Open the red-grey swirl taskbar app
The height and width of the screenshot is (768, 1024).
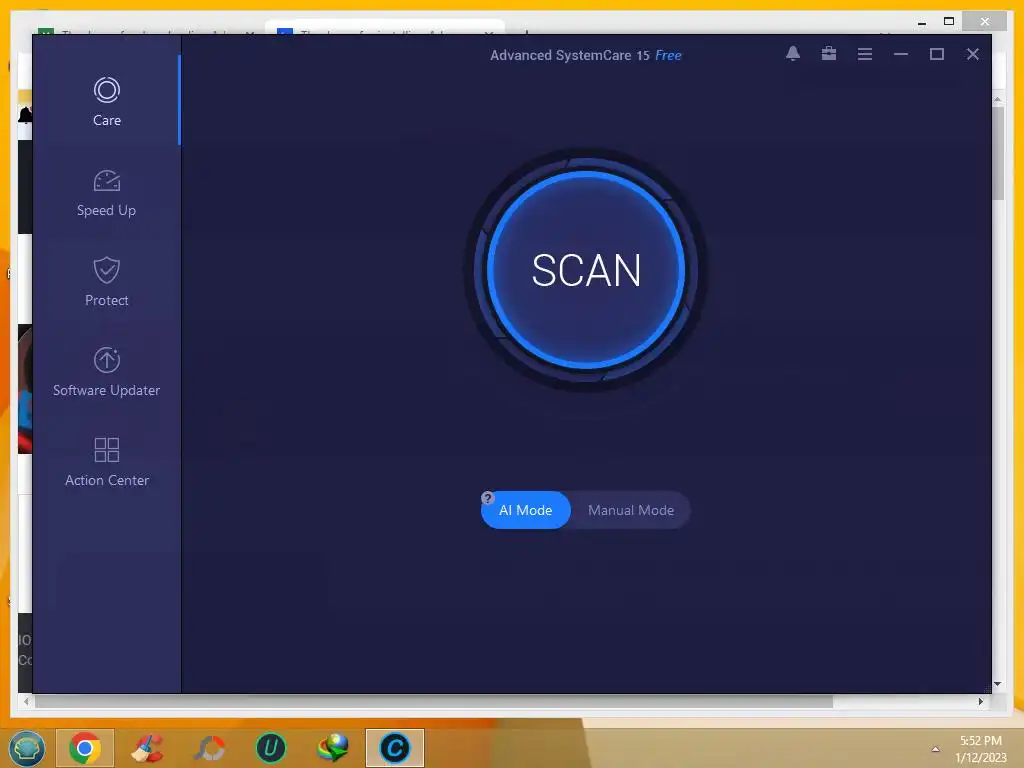pyautogui.click(x=210, y=748)
